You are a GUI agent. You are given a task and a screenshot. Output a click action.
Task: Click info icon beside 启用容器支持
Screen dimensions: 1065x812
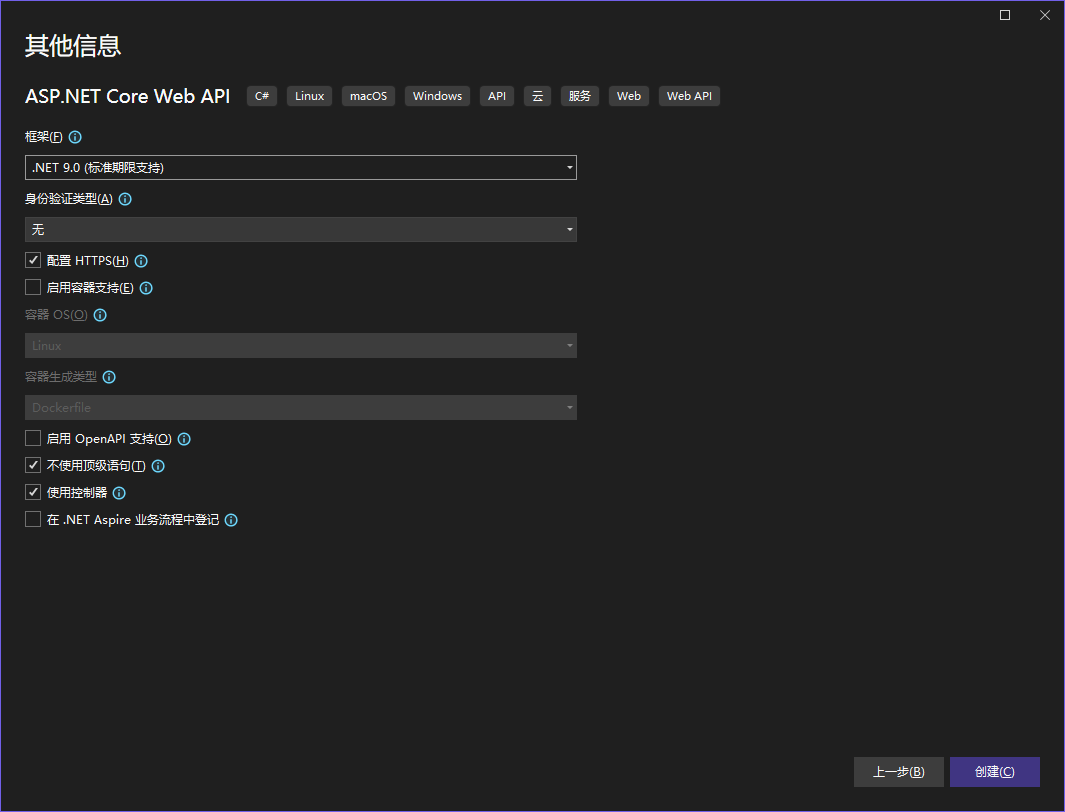click(146, 288)
